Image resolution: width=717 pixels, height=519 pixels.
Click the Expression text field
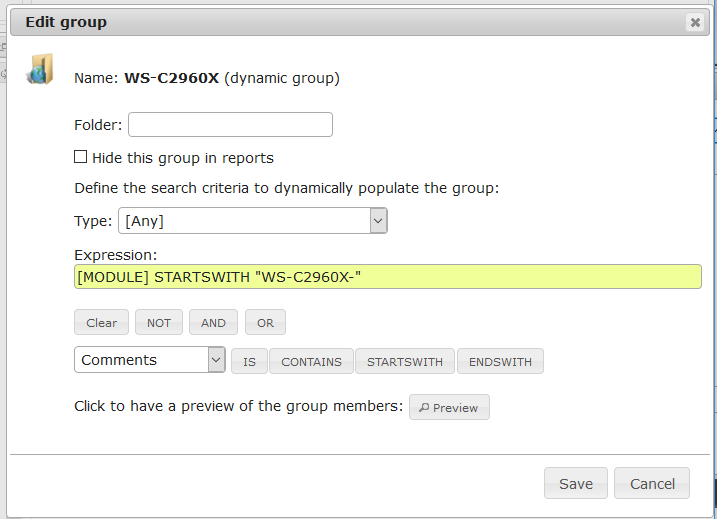click(387, 277)
